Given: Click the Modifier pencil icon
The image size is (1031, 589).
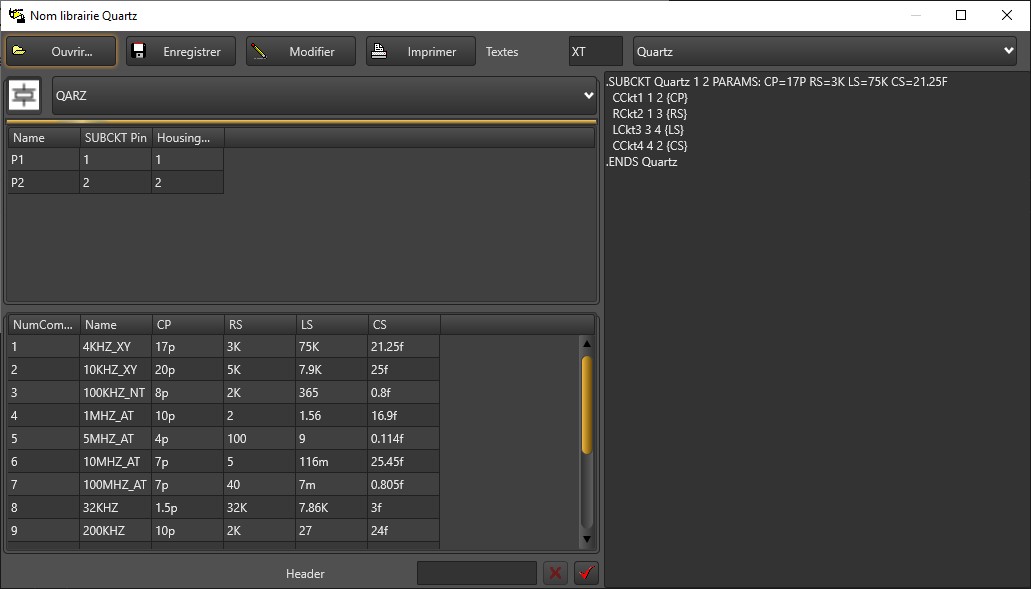Looking at the screenshot, I should click(259, 51).
